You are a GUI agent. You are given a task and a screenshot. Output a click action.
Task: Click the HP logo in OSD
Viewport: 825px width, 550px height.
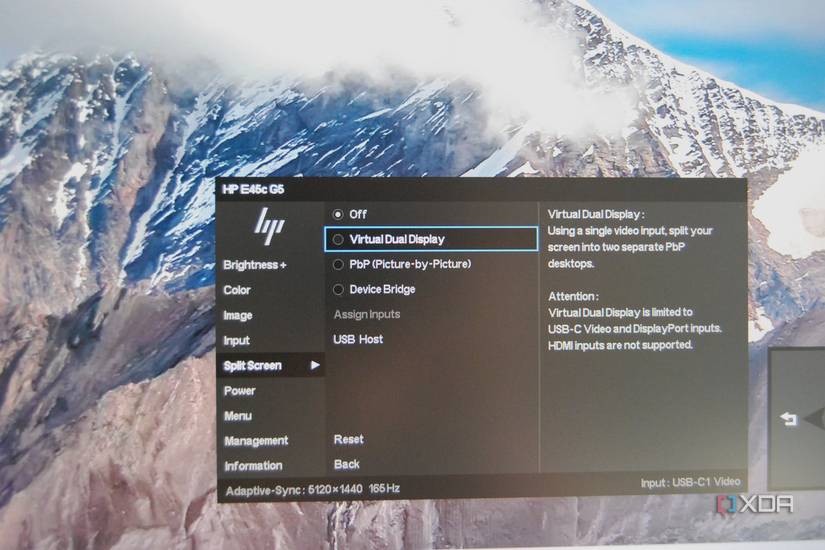tap(270, 226)
